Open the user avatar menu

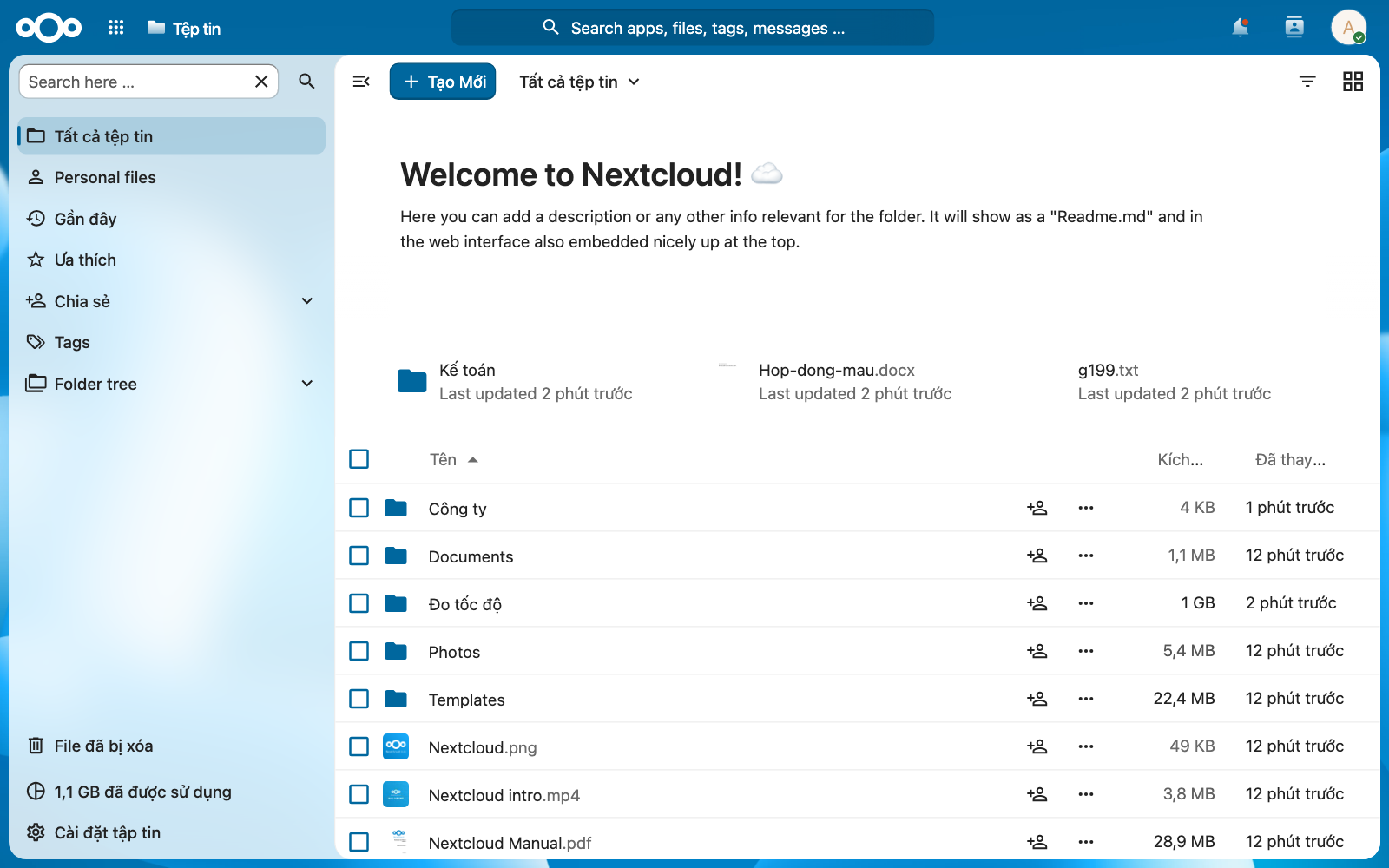pos(1348,28)
